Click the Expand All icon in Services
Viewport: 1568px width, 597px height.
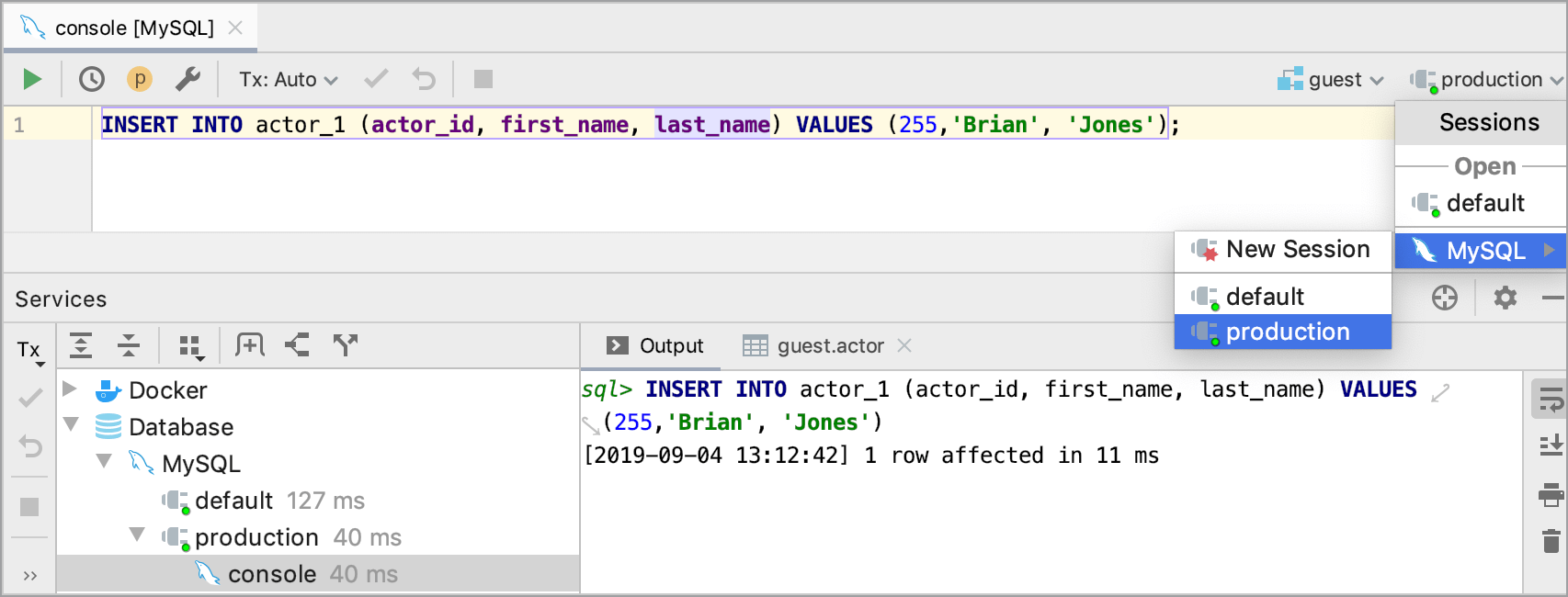81,345
